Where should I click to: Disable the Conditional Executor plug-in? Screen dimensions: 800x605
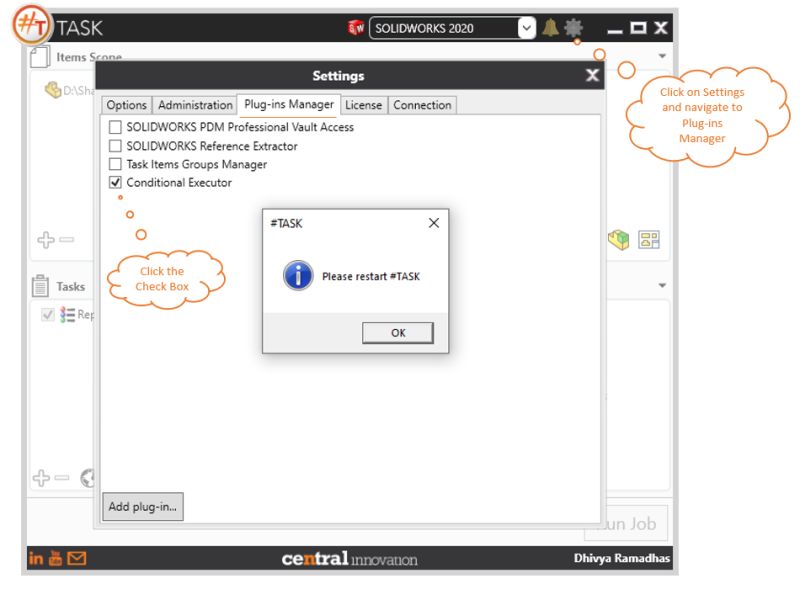(x=115, y=183)
